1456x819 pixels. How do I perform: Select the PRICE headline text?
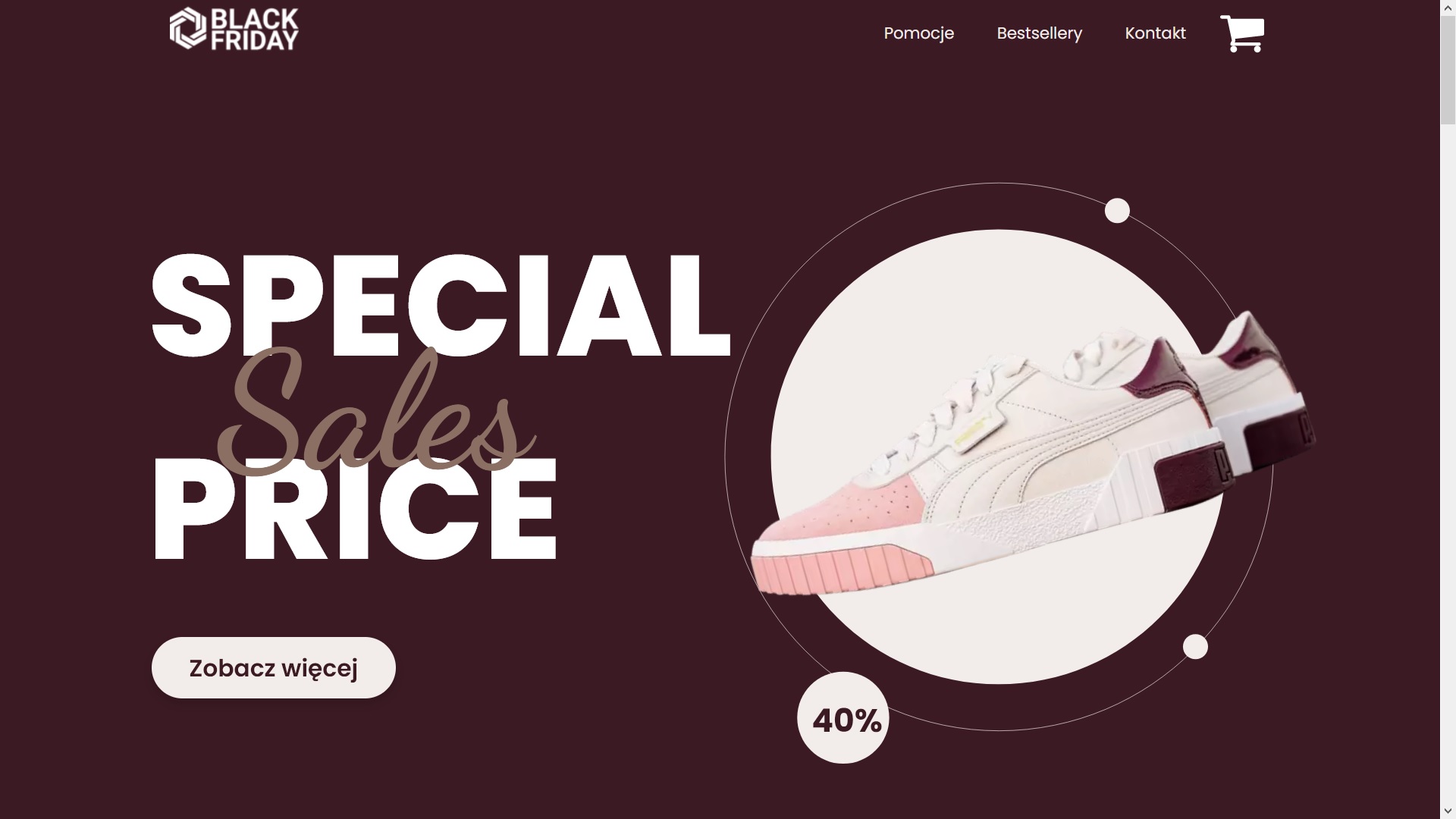tap(354, 509)
